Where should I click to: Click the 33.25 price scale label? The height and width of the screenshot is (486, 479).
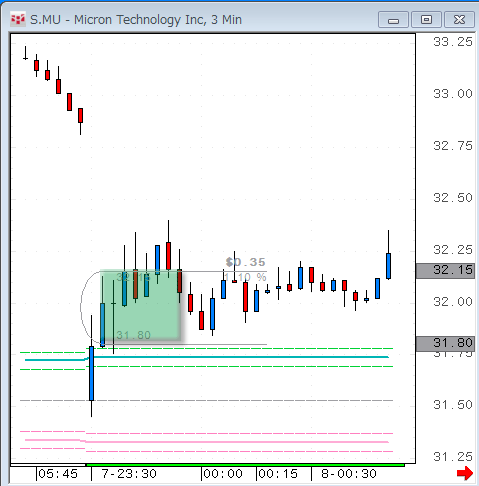click(453, 42)
